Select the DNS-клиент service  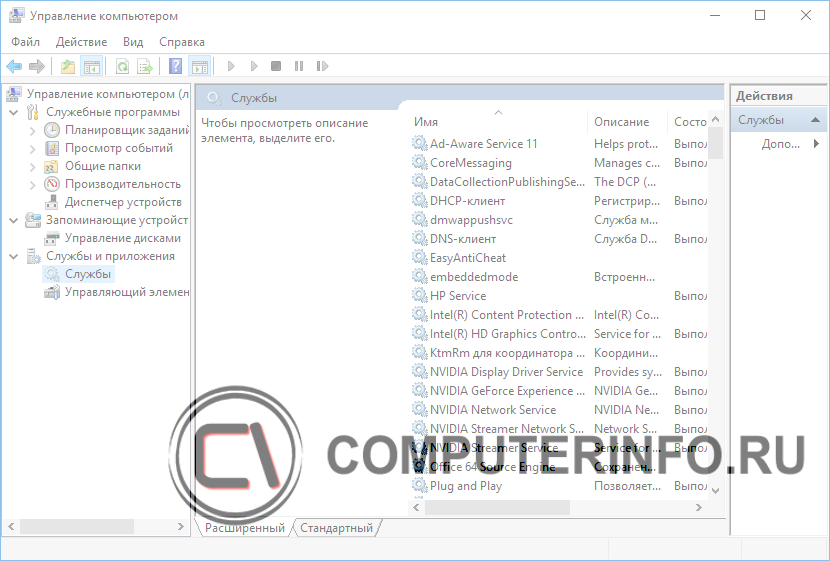point(559,239)
